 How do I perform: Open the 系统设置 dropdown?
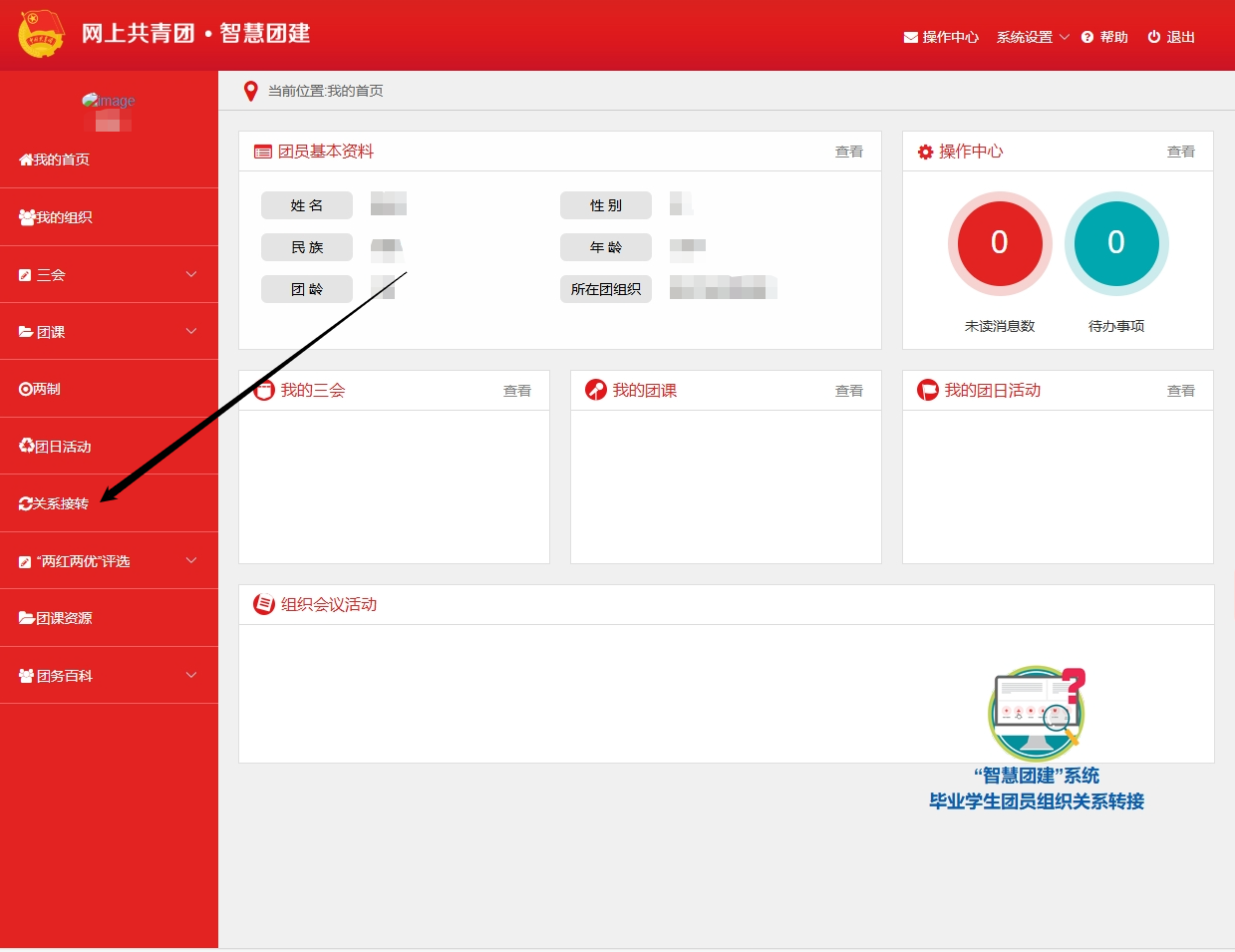click(1033, 37)
